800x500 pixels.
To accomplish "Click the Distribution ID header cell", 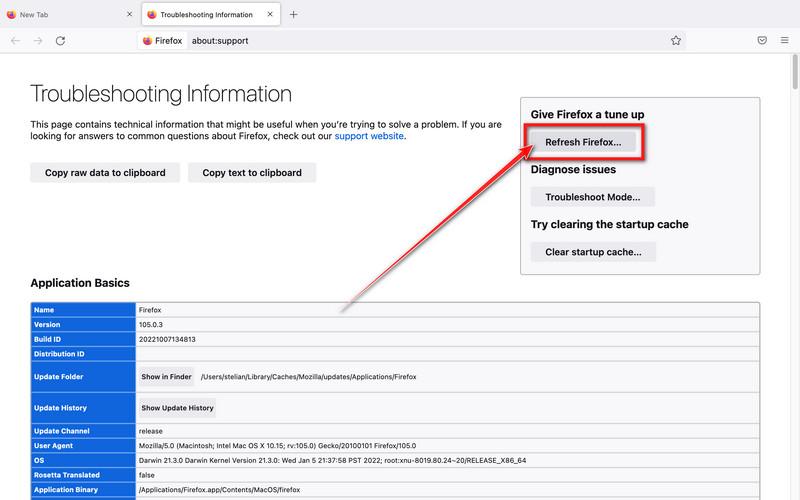I will (83, 354).
